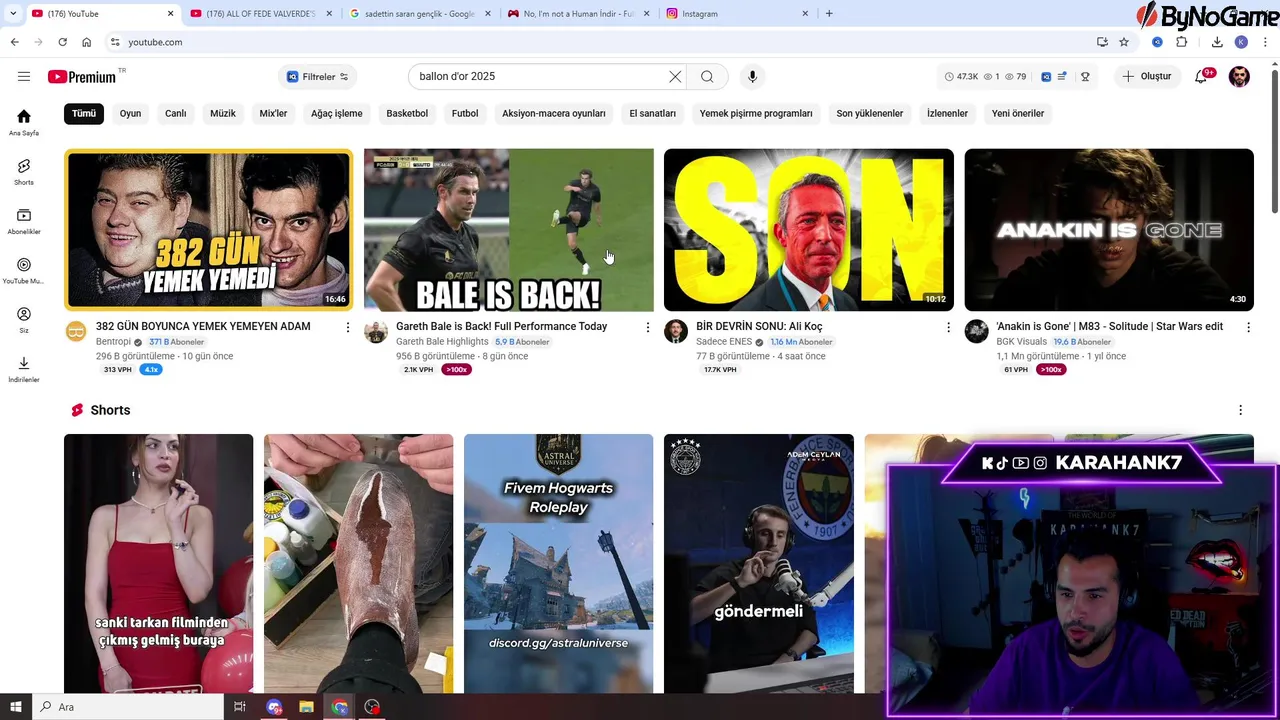The image size is (1280, 720).
Task: Open İndirilenler in the sidebar
Action: tap(24, 369)
